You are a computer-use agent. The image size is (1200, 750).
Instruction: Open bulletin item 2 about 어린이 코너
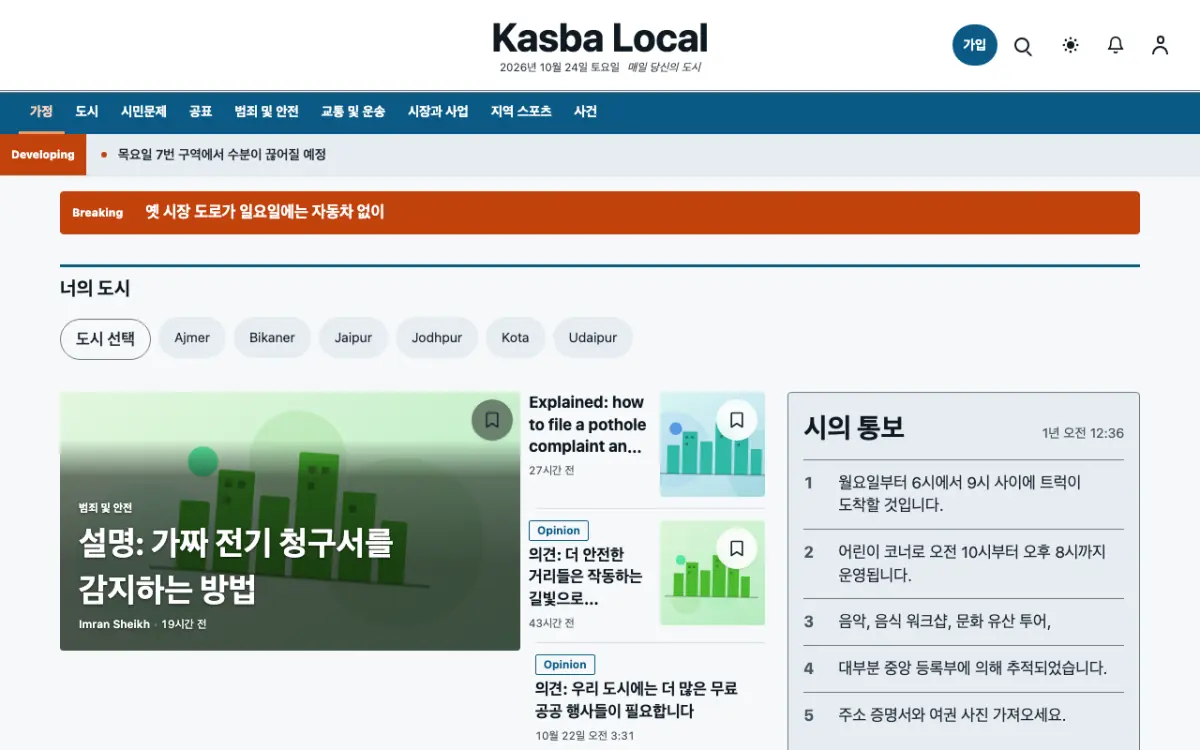coord(964,564)
